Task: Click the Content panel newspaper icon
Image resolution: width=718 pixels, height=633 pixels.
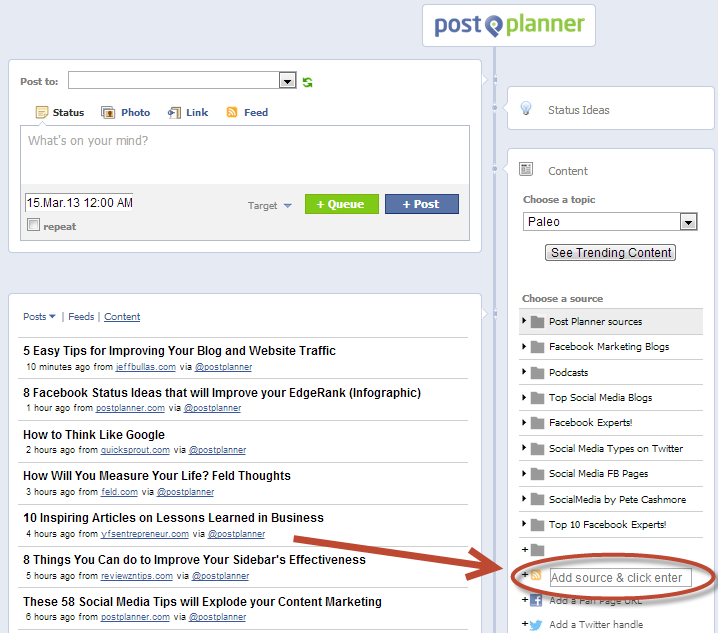Action: (526, 169)
